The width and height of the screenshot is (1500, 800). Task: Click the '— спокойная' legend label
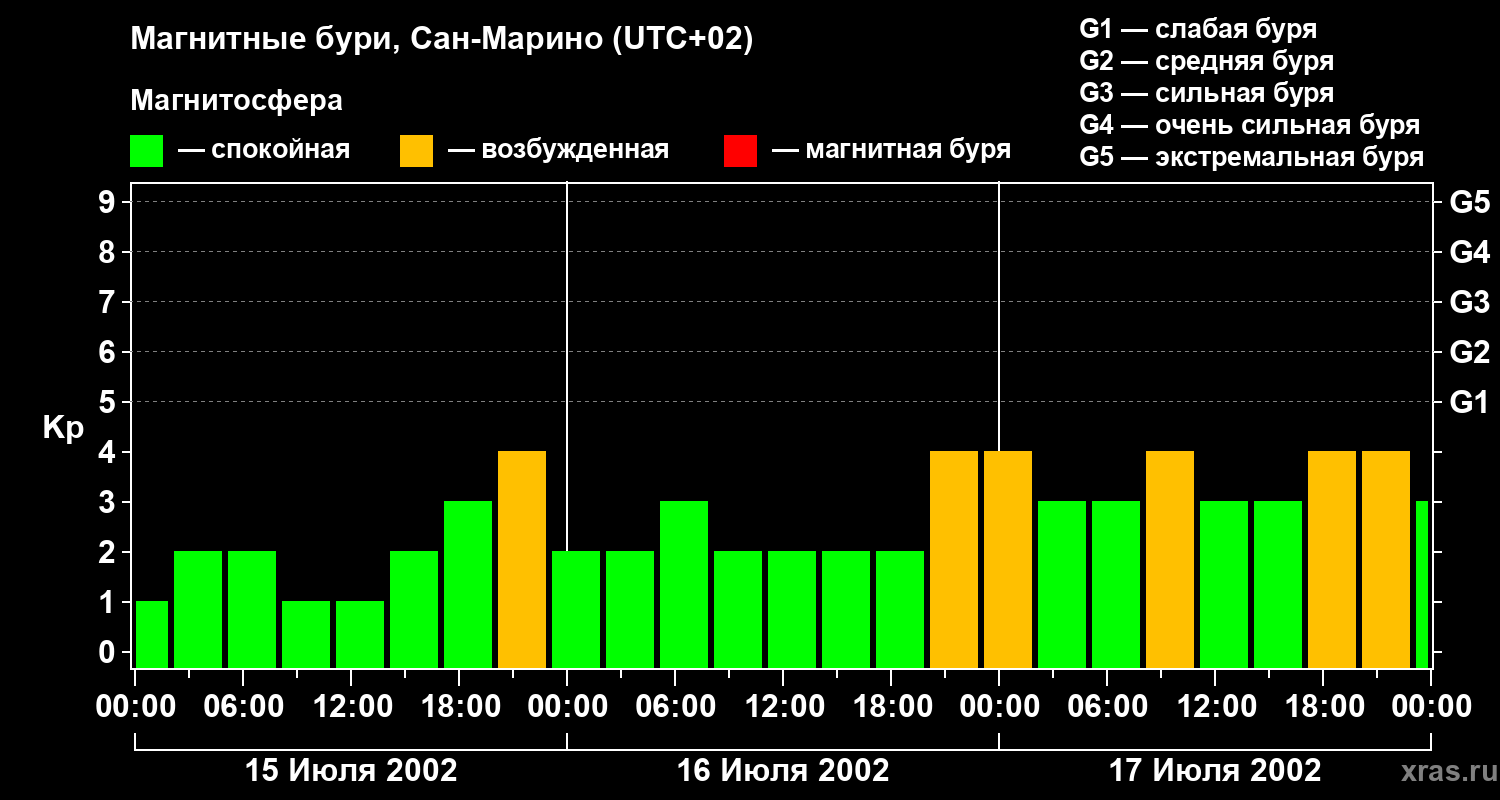pos(264,150)
